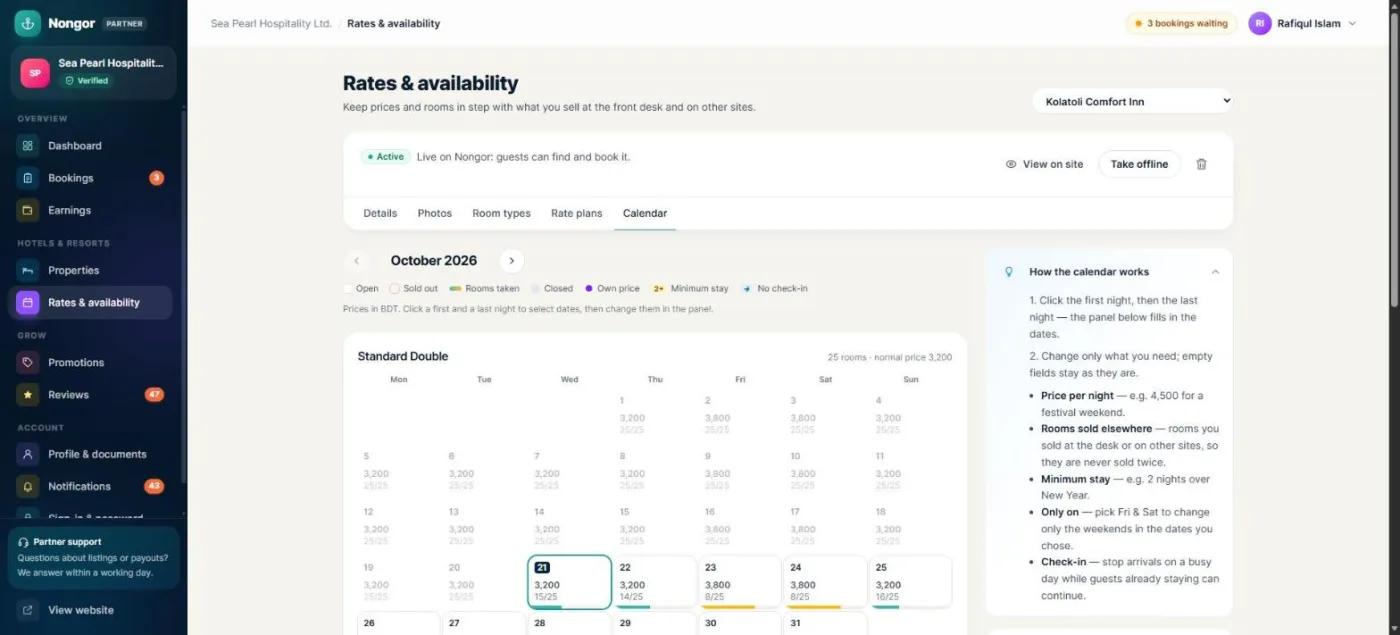Click the 43 badge on Notifications
Viewport: 1400px width, 635px height.
[154, 486]
